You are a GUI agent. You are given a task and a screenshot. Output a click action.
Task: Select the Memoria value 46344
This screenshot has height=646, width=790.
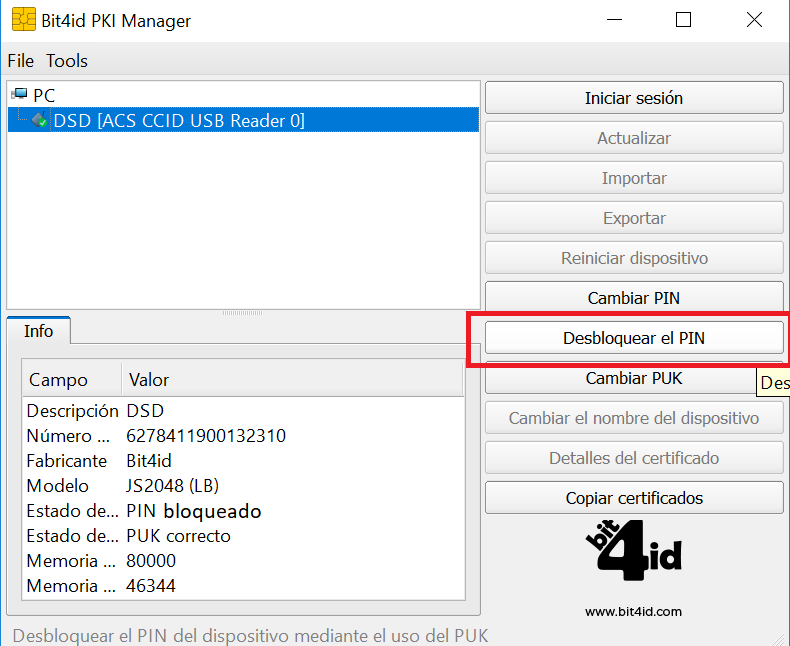tap(151, 586)
